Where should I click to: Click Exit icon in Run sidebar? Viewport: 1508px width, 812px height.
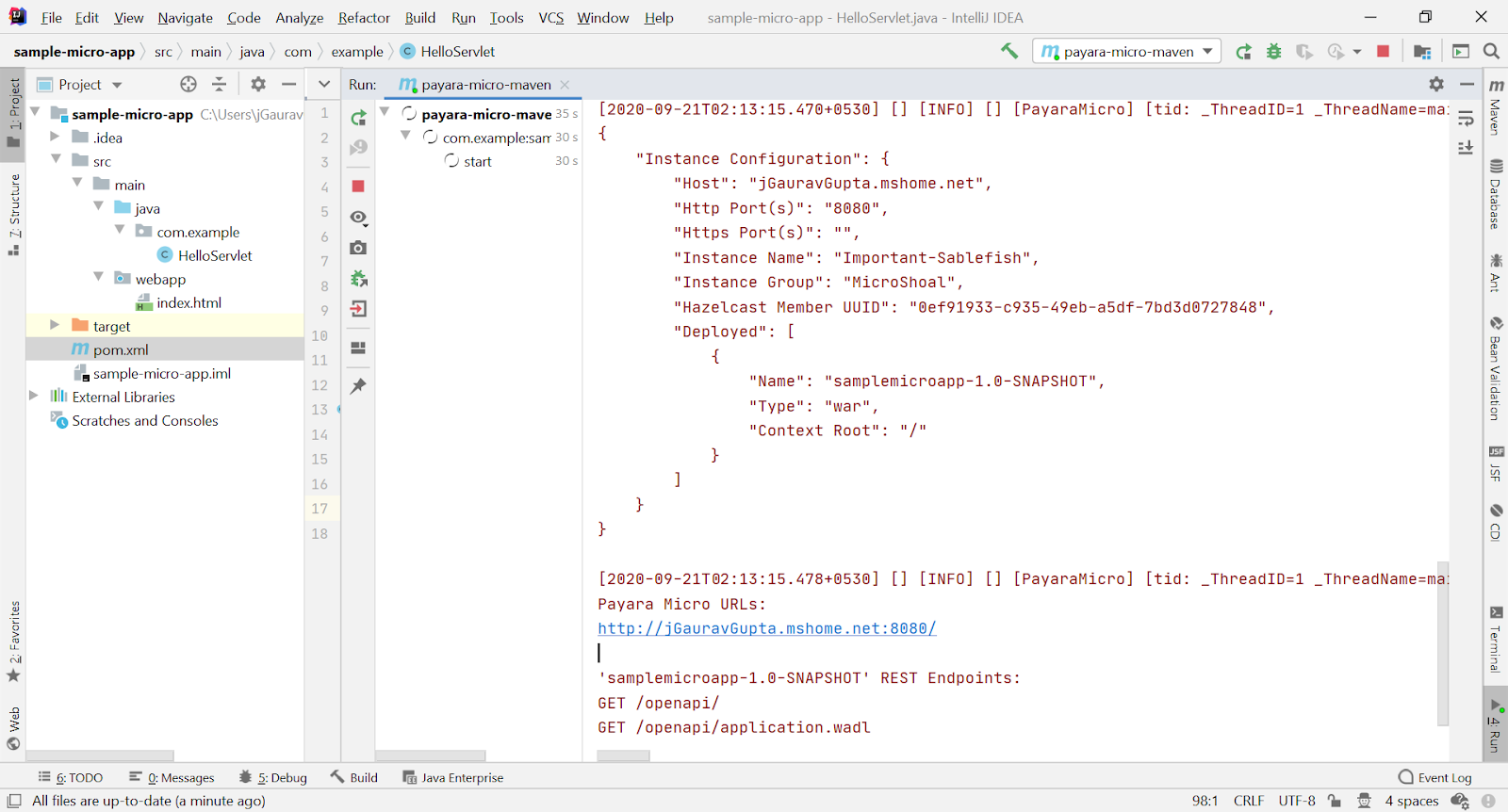coord(358,309)
